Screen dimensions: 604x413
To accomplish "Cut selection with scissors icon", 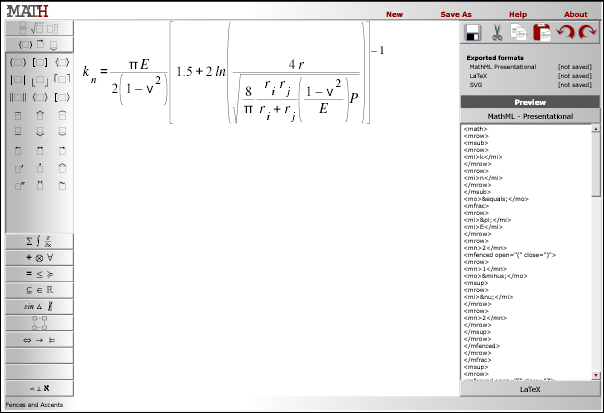I will [x=497, y=32].
